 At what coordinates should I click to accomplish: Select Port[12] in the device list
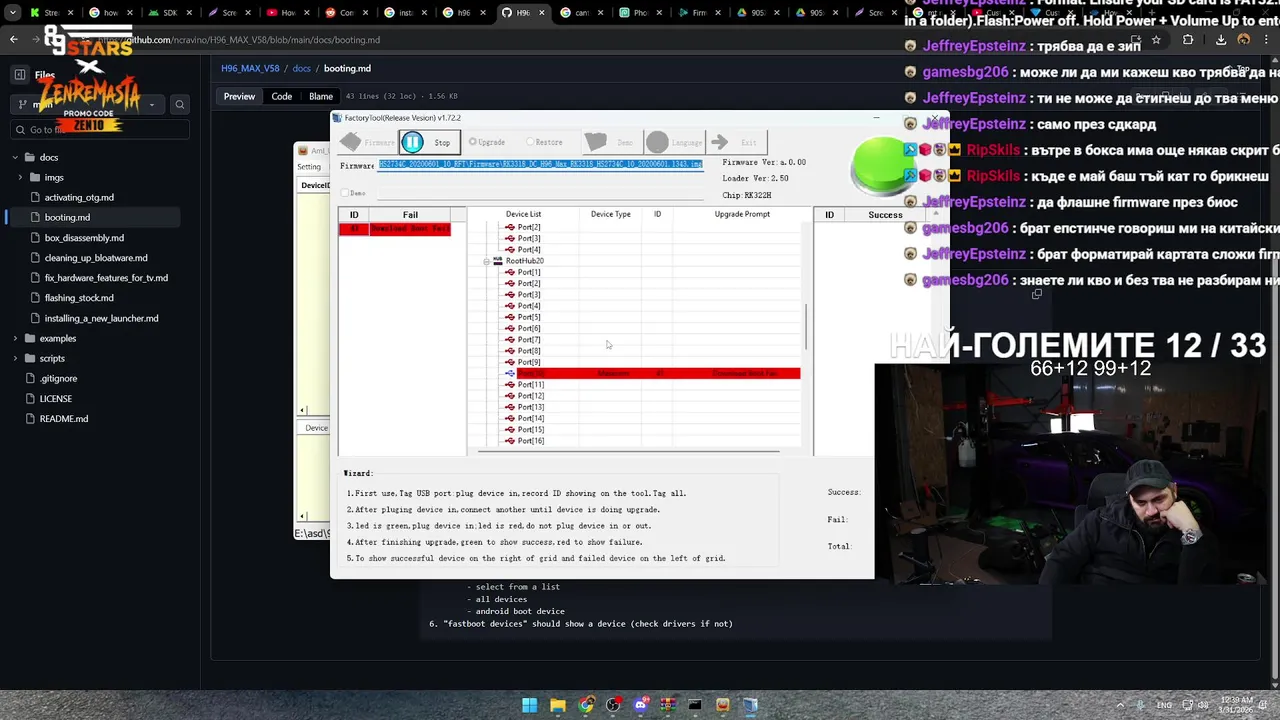tap(530, 396)
